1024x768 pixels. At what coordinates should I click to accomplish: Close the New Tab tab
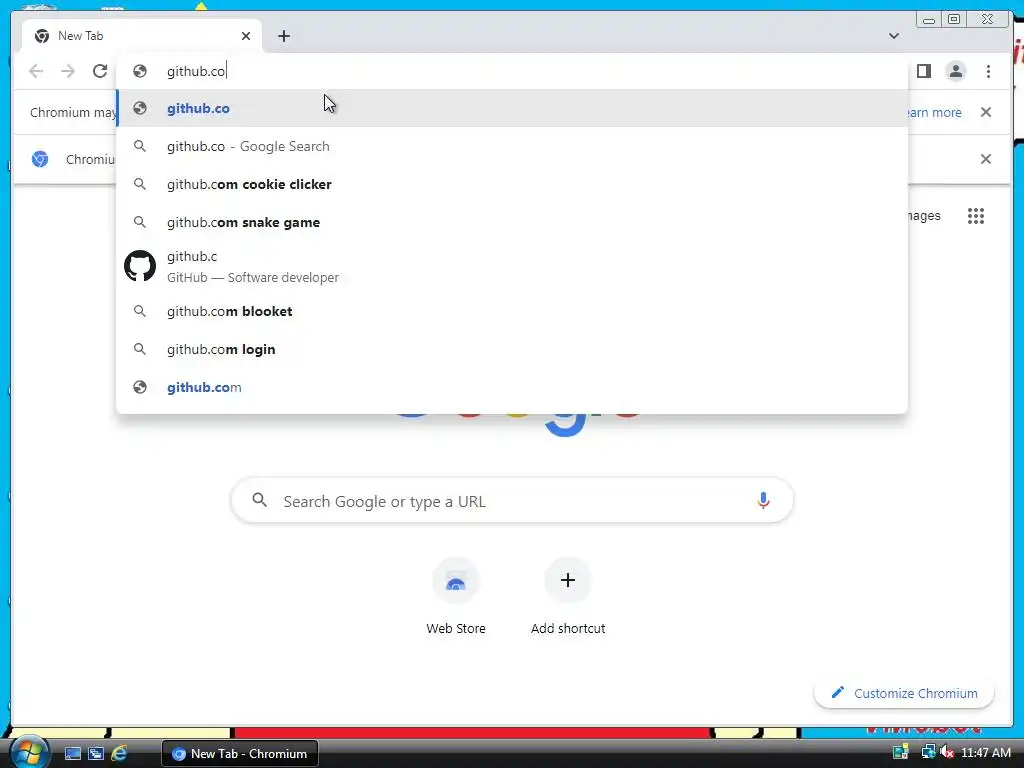pyautogui.click(x=246, y=36)
